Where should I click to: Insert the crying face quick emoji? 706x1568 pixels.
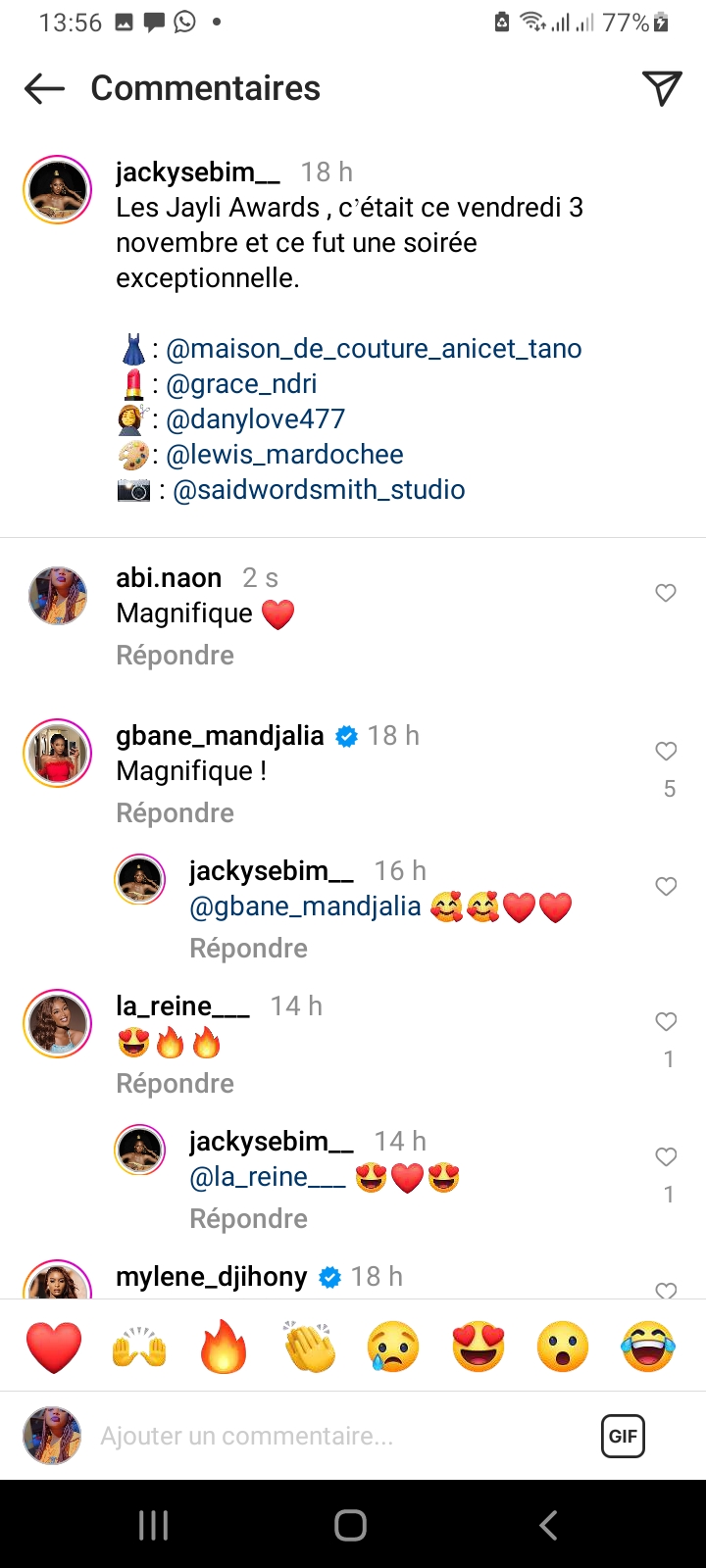click(x=393, y=1347)
